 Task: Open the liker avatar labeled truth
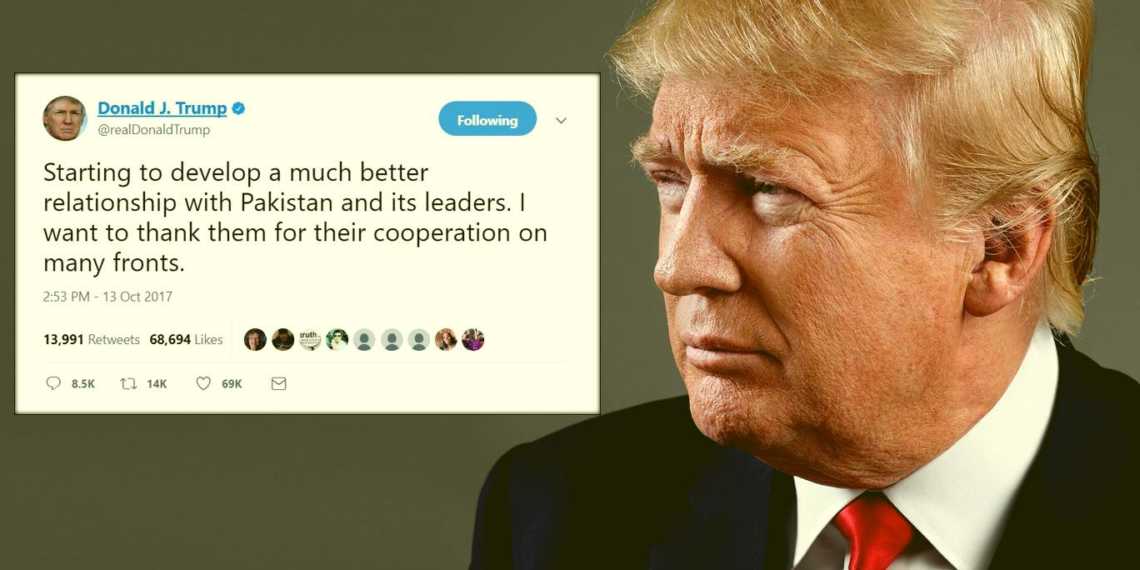click(x=310, y=340)
